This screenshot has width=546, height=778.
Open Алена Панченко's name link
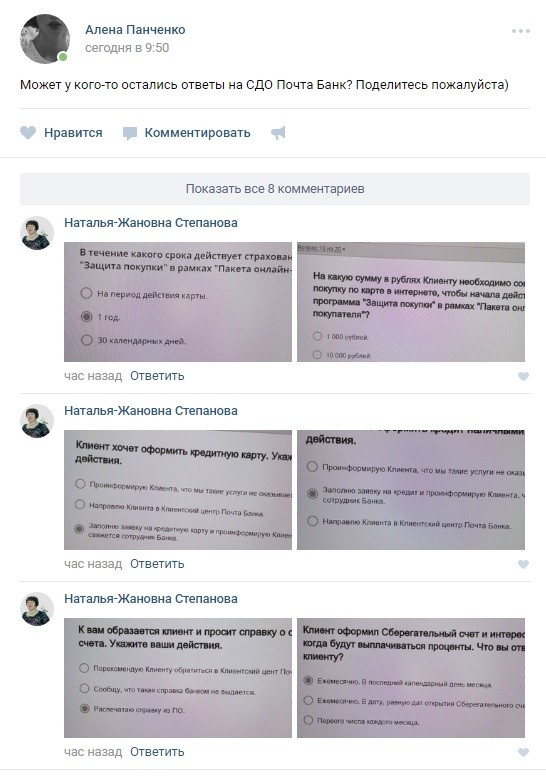135,30
